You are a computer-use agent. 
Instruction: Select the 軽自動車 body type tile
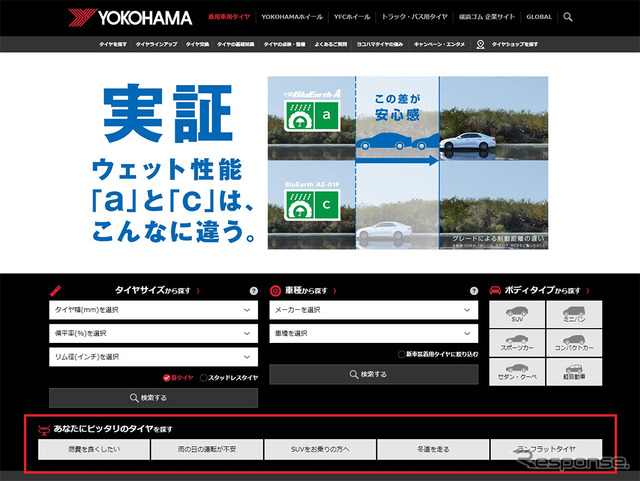point(574,372)
